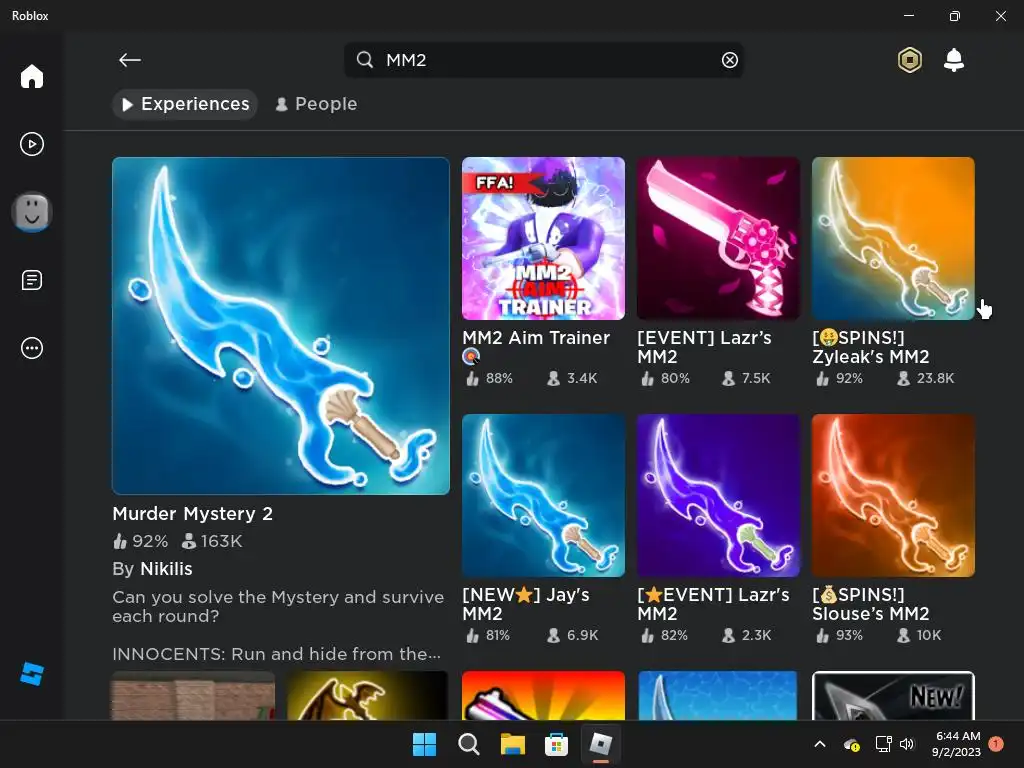Screen dimensions: 1024x768
Task: Open the volume speaker tray icon
Action: point(906,744)
